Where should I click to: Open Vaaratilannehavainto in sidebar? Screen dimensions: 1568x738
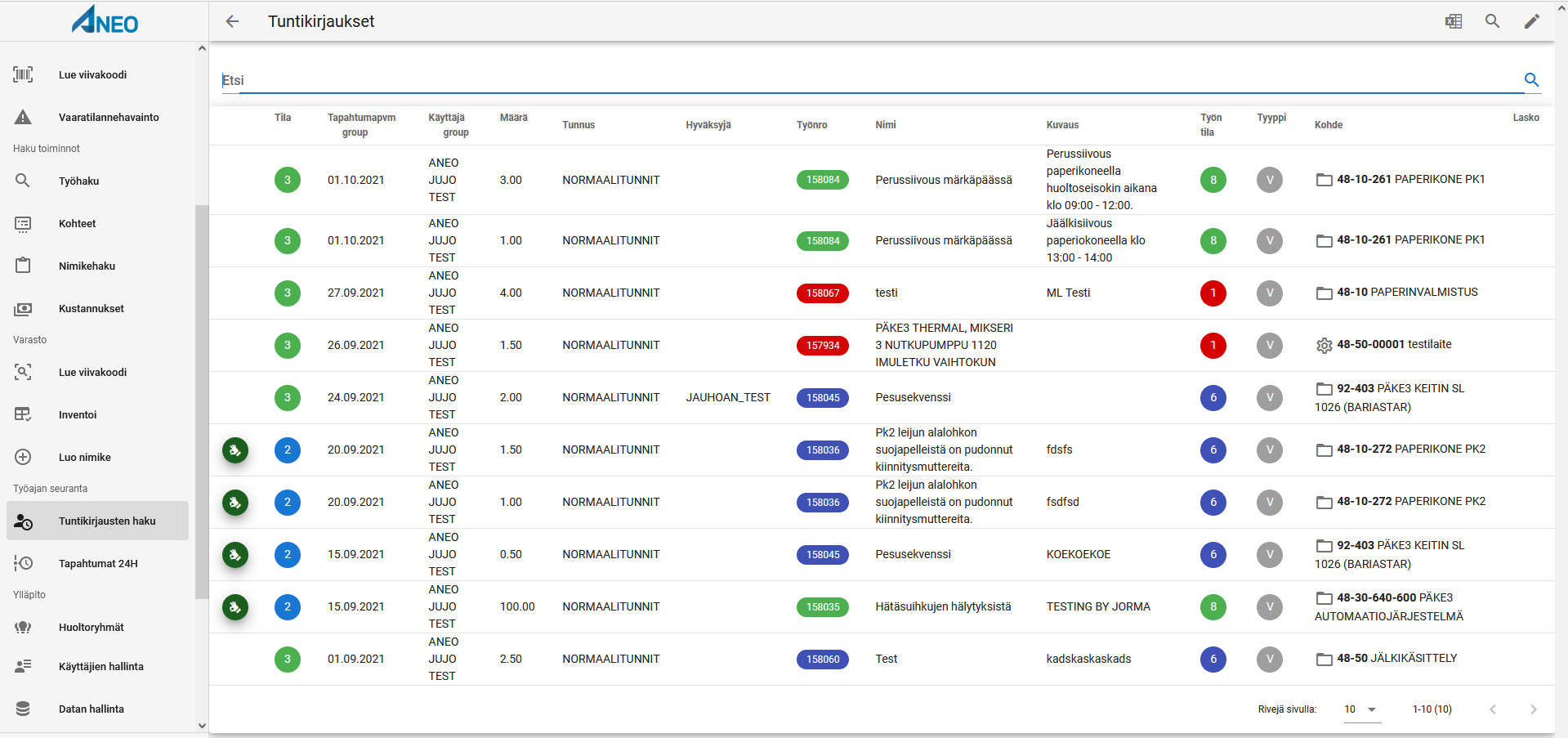(98, 117)
